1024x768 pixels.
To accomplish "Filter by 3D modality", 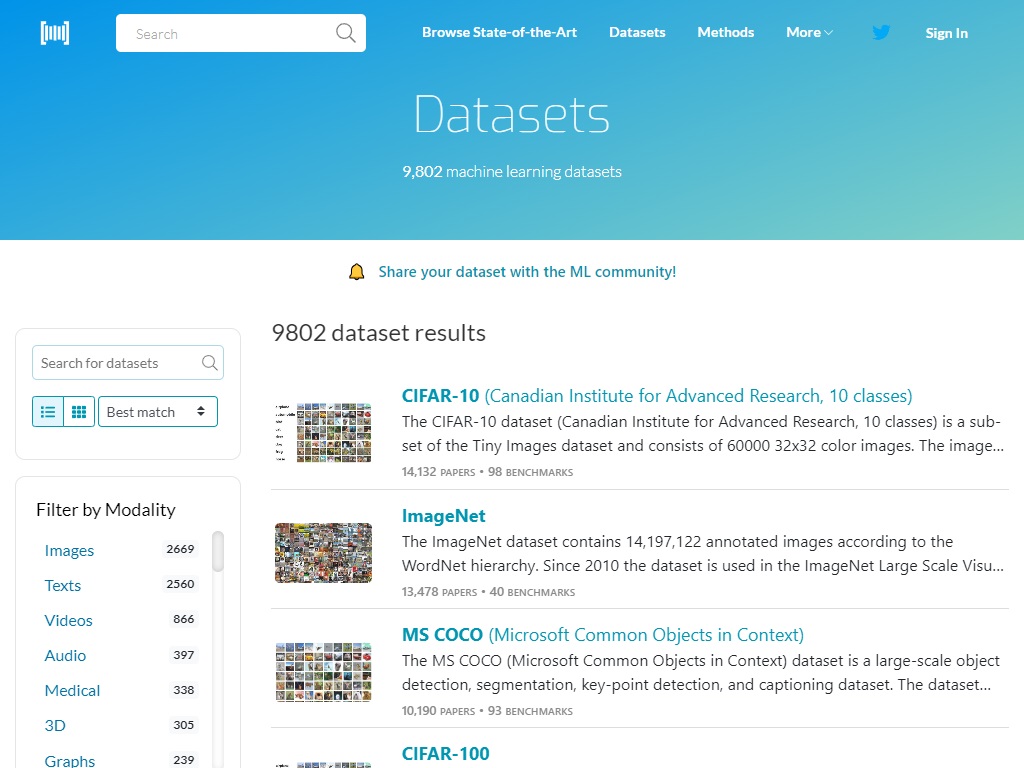I will (x=55, y=726).
